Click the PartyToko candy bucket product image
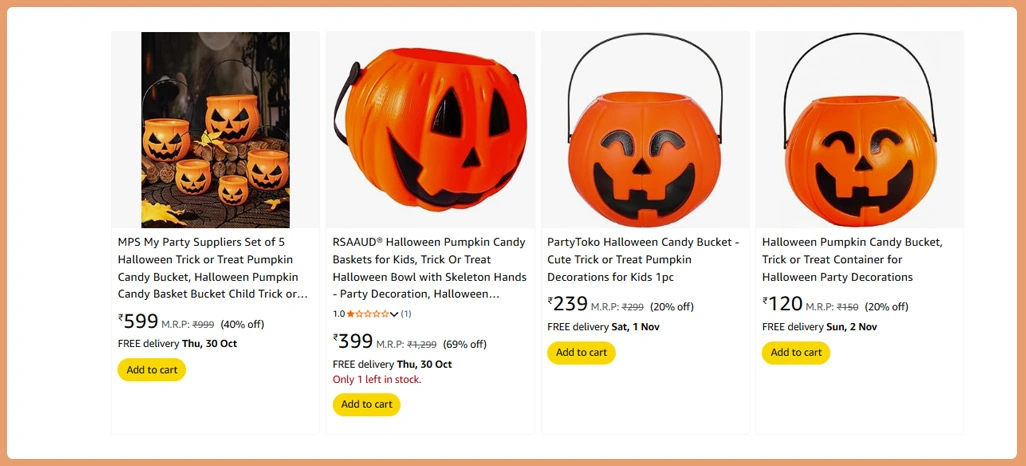 click(645, 130)
